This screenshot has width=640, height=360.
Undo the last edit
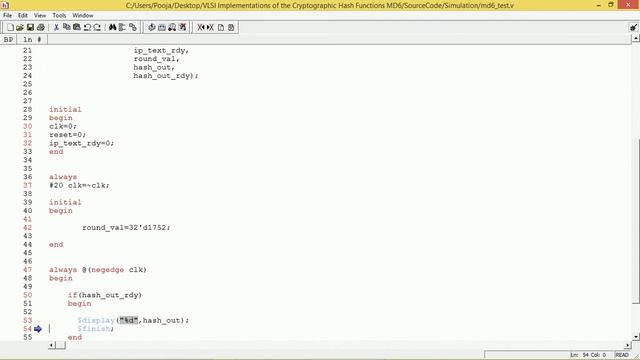tap(87, 27)
